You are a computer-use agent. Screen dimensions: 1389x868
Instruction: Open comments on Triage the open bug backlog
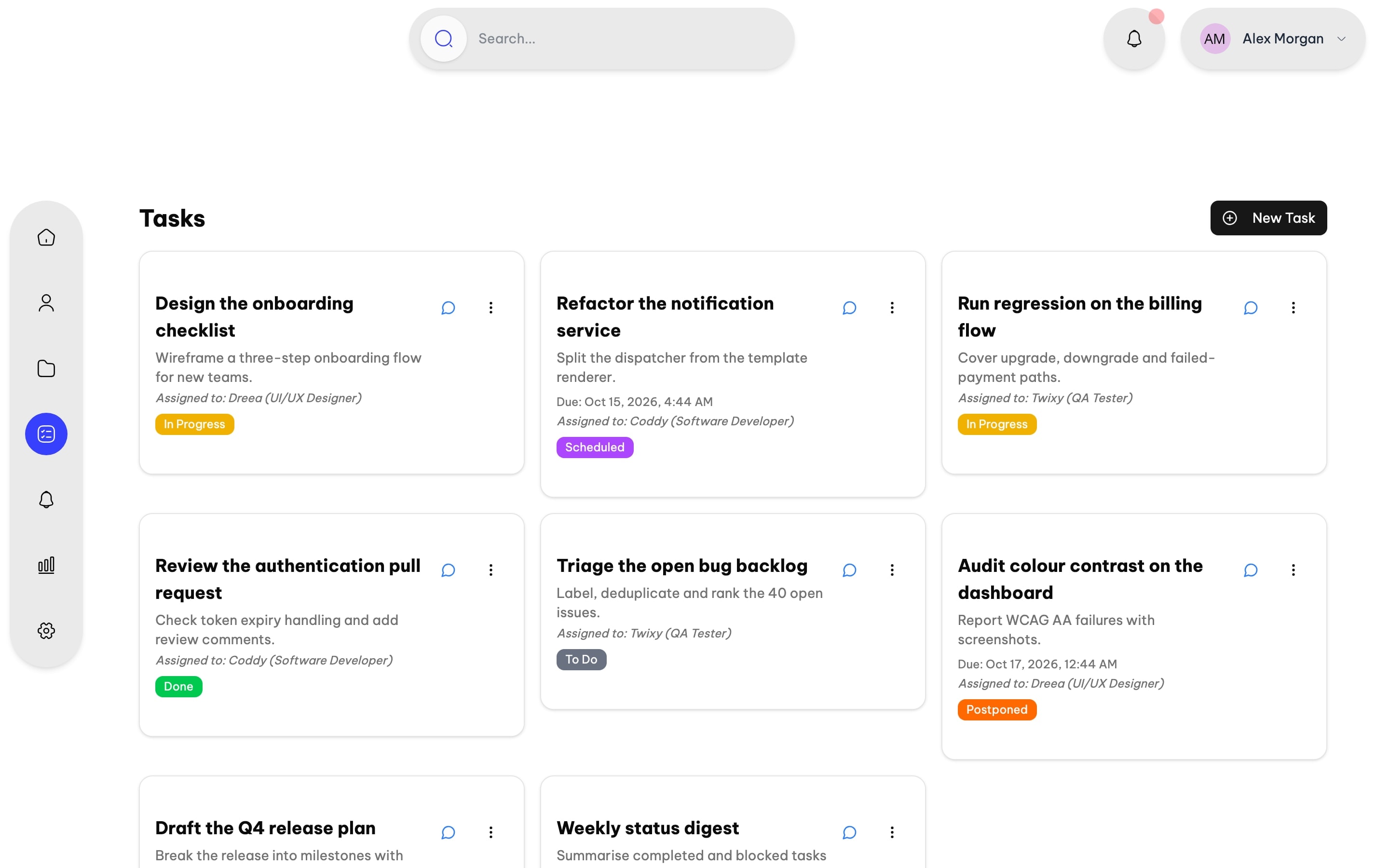(x=849, y=570)
